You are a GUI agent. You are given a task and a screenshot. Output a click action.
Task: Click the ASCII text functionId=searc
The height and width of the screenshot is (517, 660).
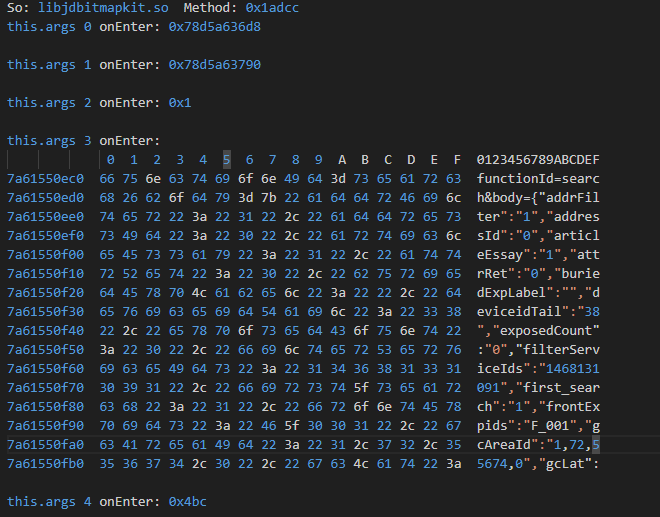click(538, 178)
